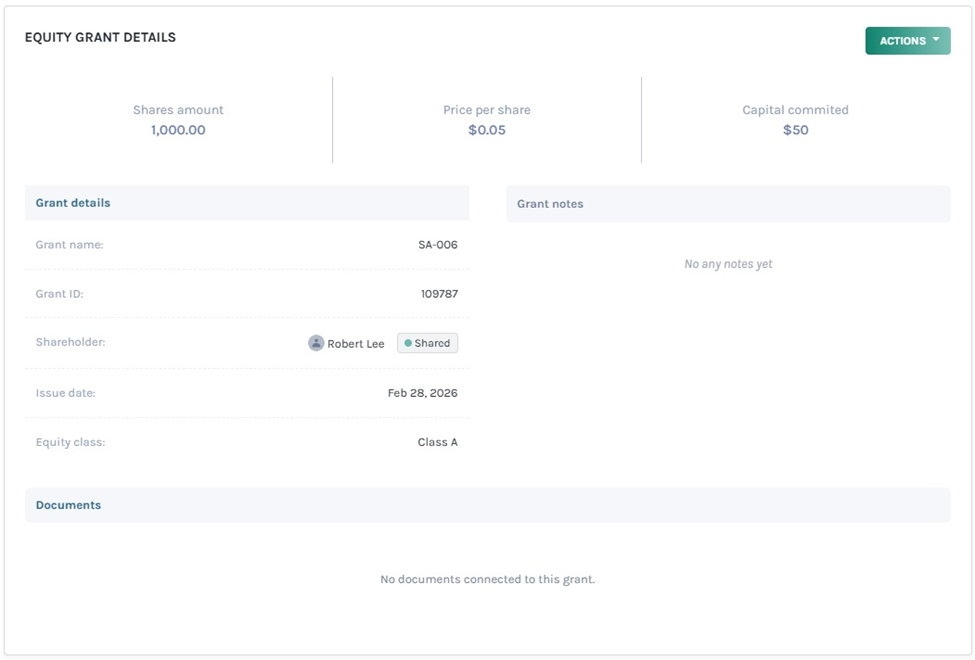Select the Issue date Feb 28, 2026

[424, 393]
